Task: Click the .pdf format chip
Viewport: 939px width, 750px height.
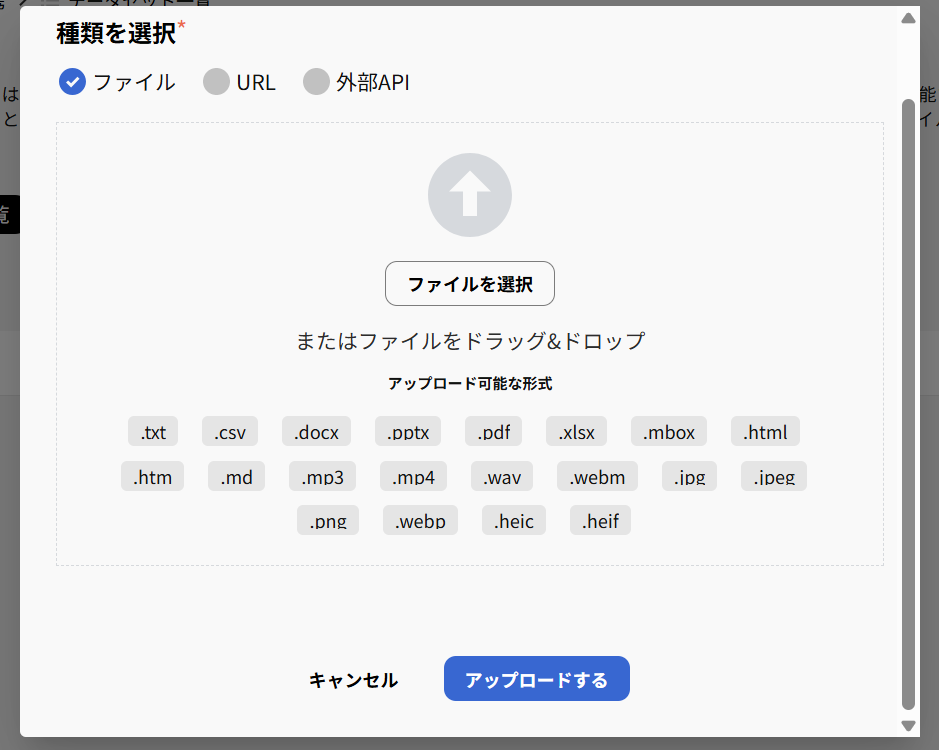Action: tap(493, 431)
